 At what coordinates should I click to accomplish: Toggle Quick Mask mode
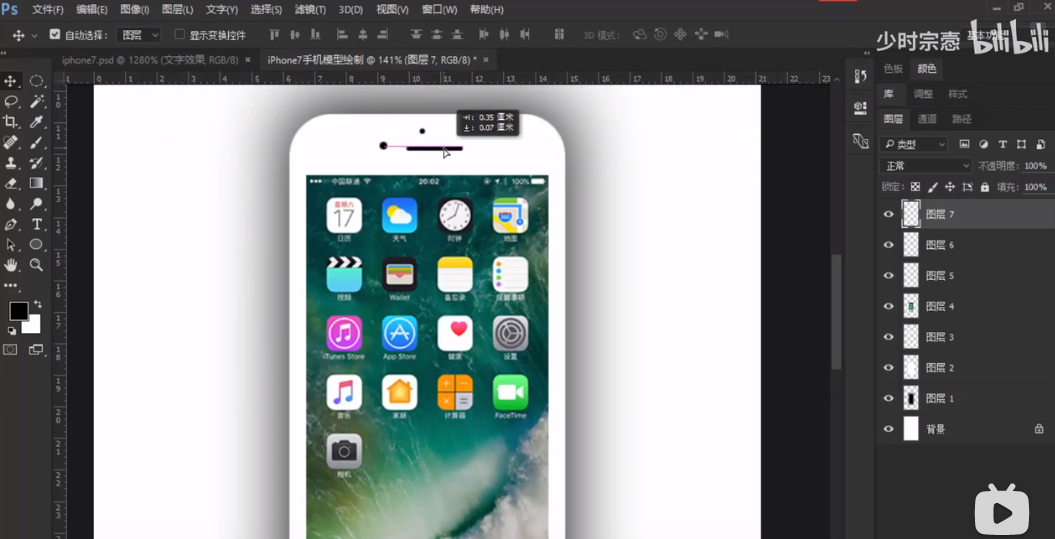click(x=10, y=349)
